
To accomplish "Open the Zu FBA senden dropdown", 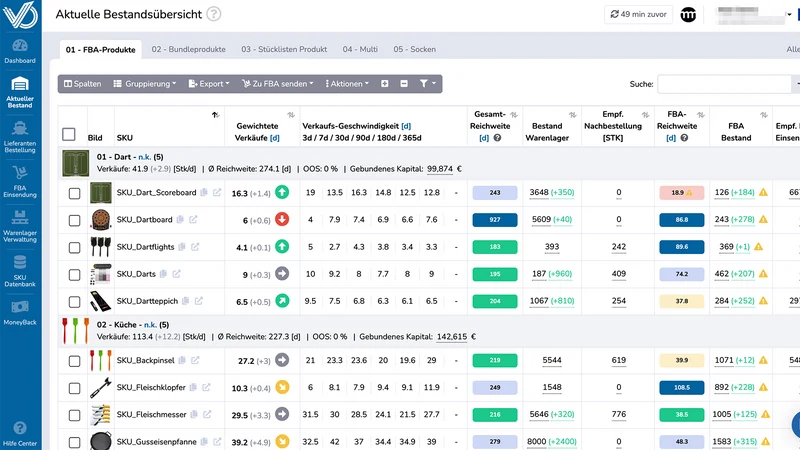I will [x=278, y=84].
